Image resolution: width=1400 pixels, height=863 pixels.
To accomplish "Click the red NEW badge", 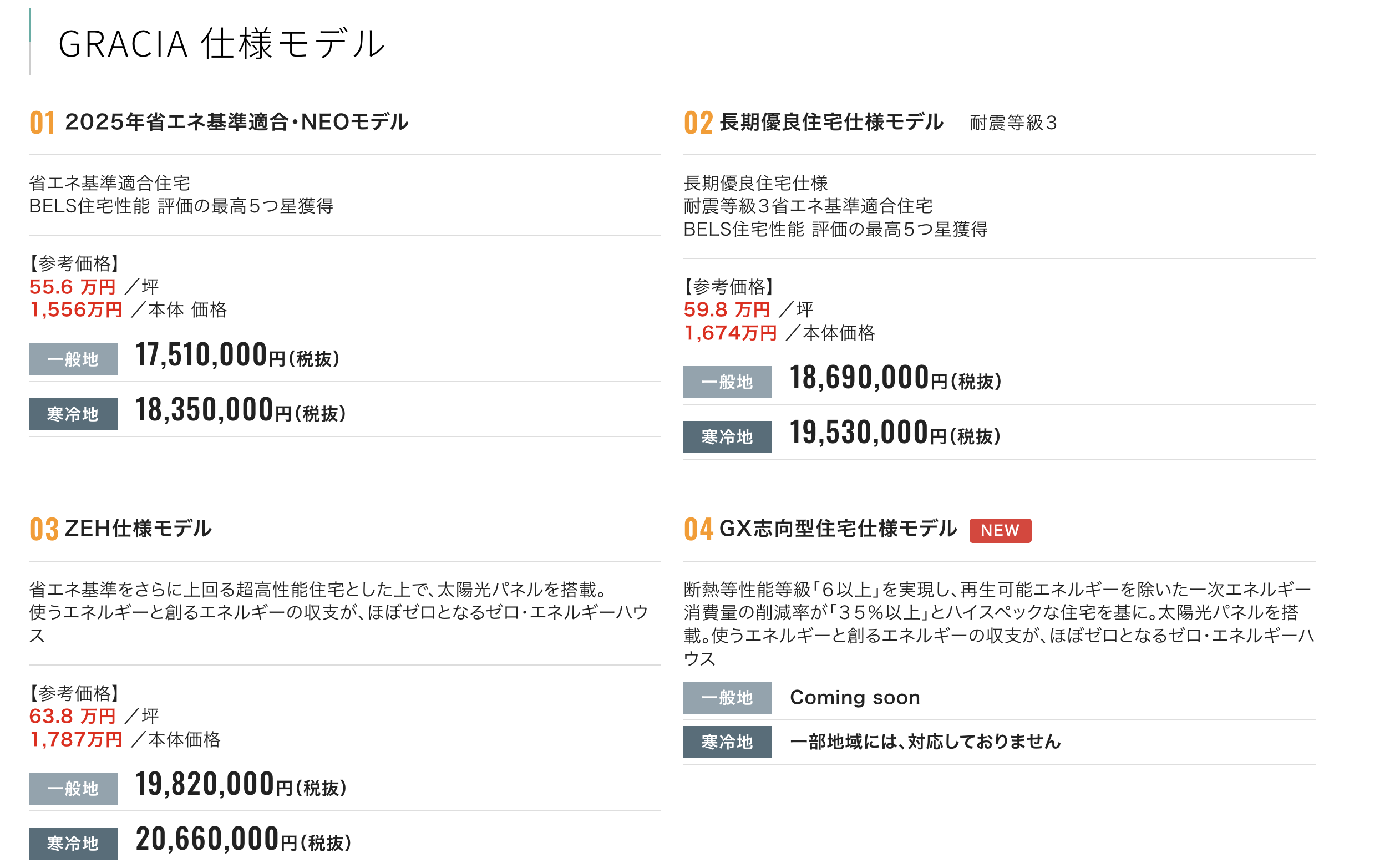I will pyautogui.click(x=1000, y=530).
